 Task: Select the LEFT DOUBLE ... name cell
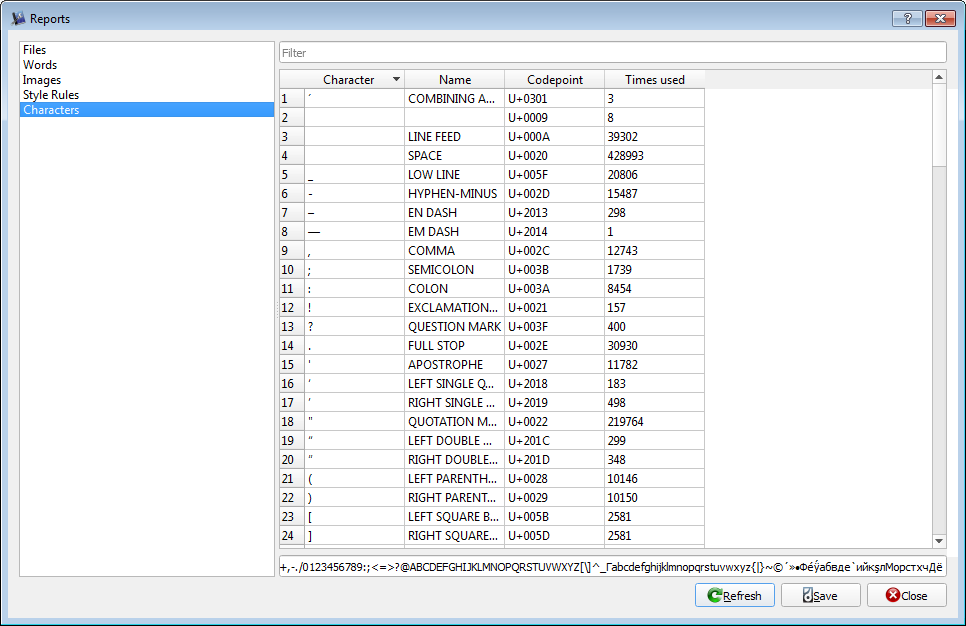(x=455, y=441)
